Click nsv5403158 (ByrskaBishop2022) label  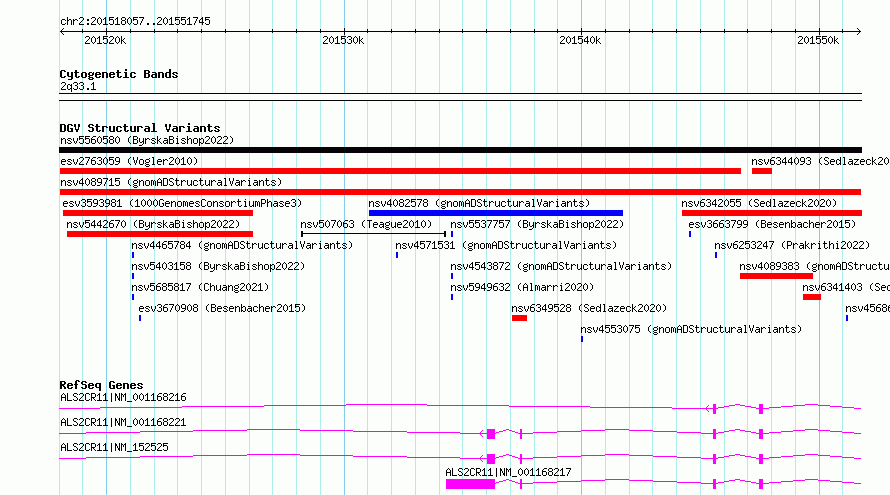[218, 266]
